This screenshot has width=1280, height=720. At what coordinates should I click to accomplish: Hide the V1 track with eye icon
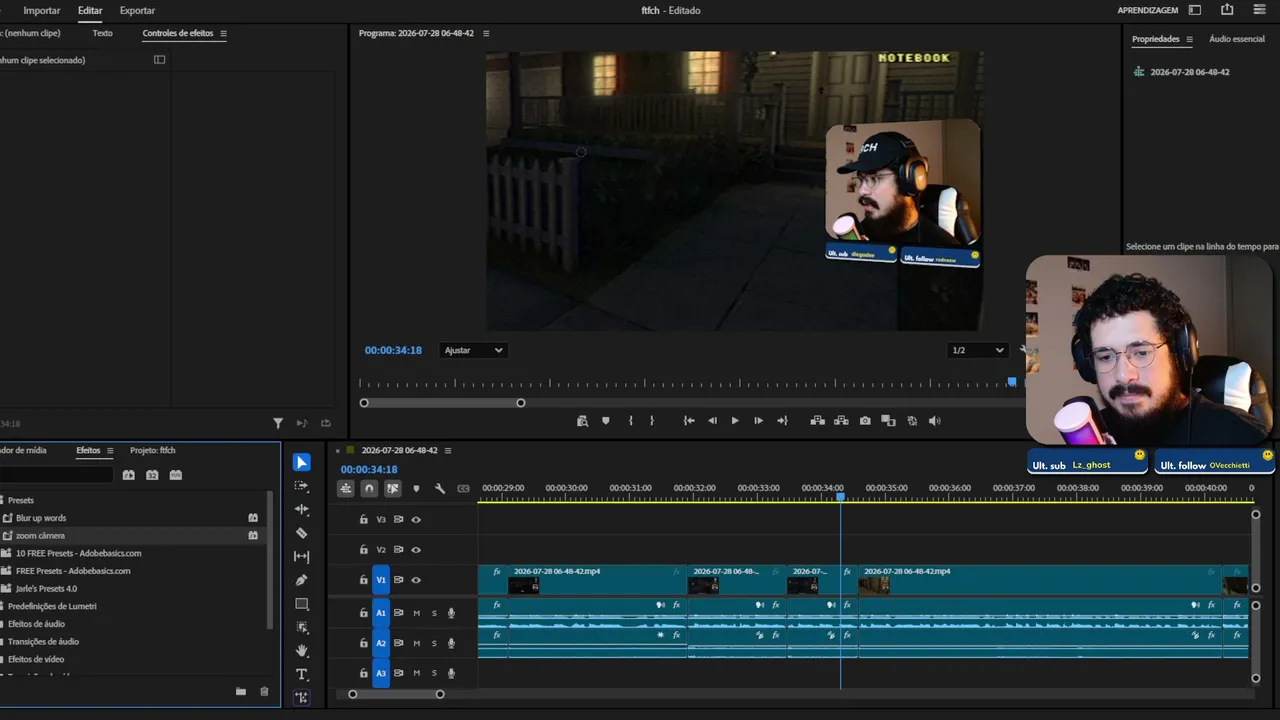point(416,580)
